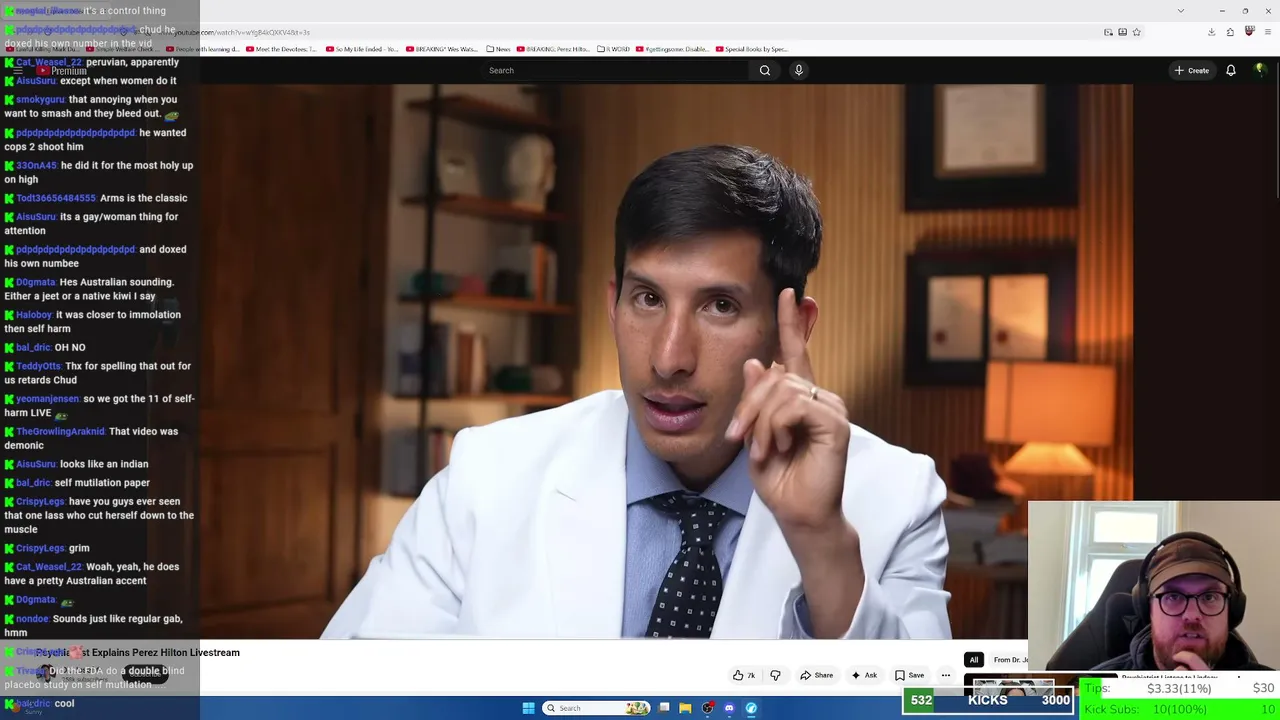Screen dimensions: 1280x720
Task: Click chat username 'yeomanjensen'
Action: pos(47,399)
